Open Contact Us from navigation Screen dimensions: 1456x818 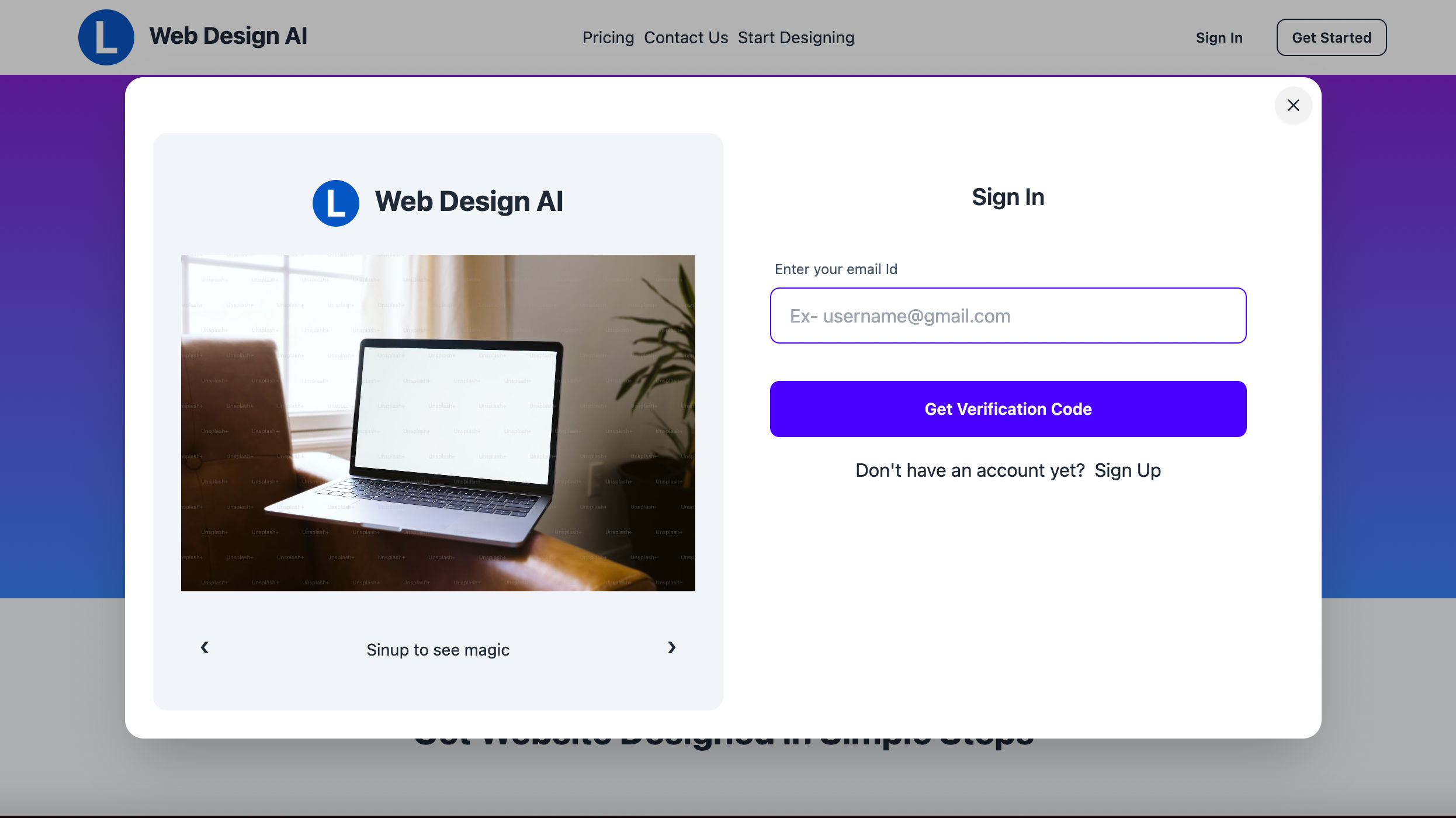[686, 37]
